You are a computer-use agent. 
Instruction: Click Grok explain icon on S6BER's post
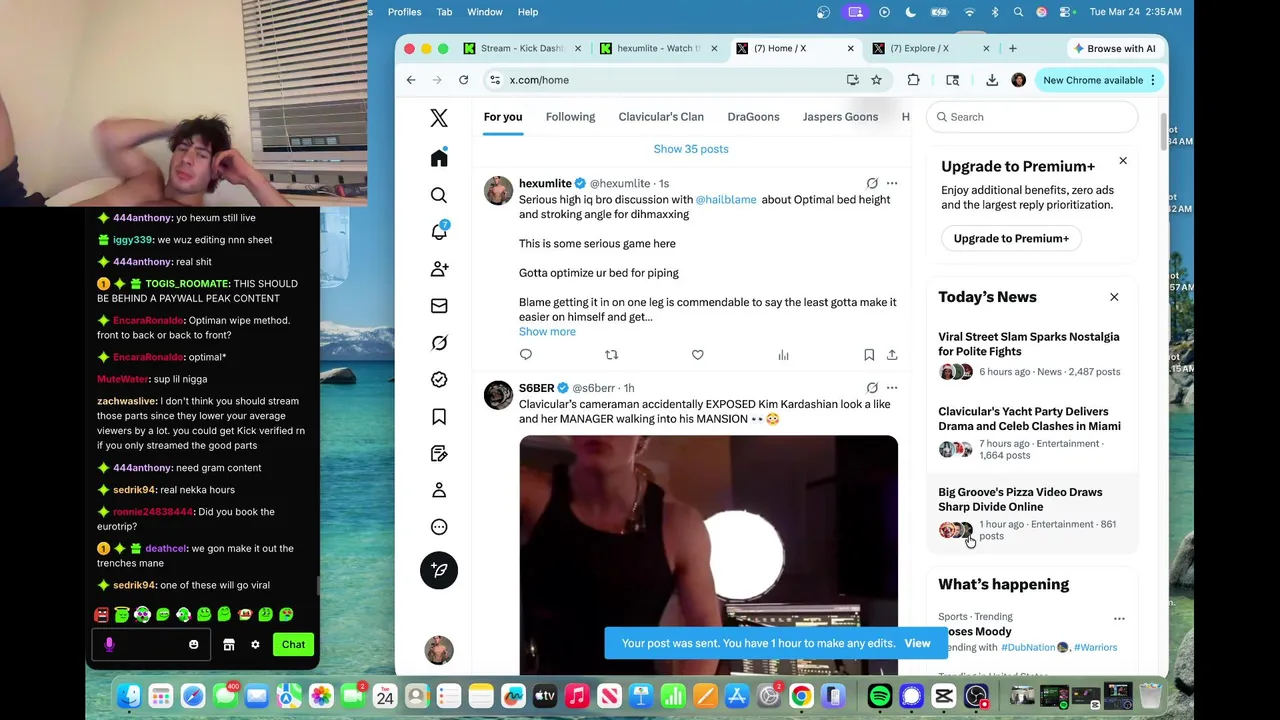click(x=872, y=388)
